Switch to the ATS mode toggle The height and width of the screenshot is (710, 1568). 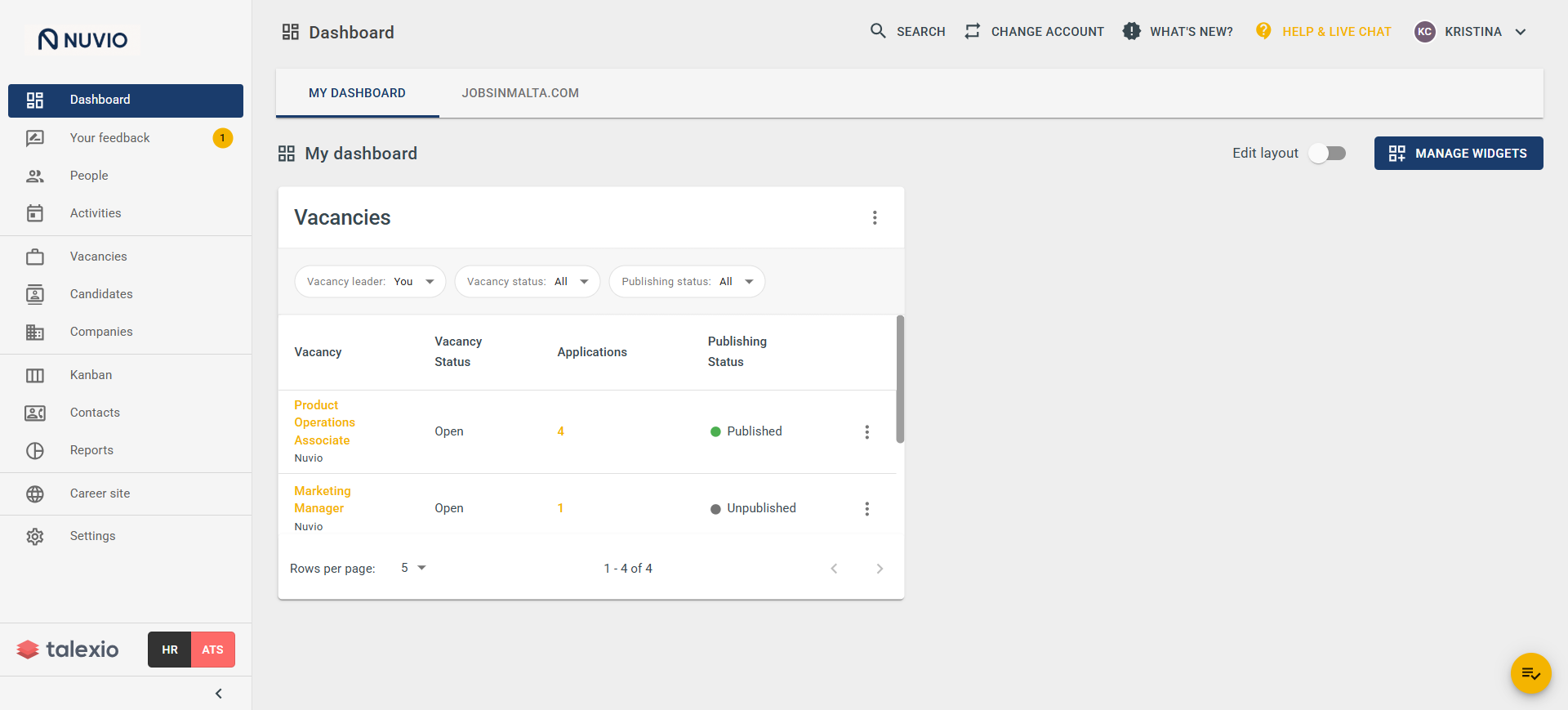(x=213, y=650)
